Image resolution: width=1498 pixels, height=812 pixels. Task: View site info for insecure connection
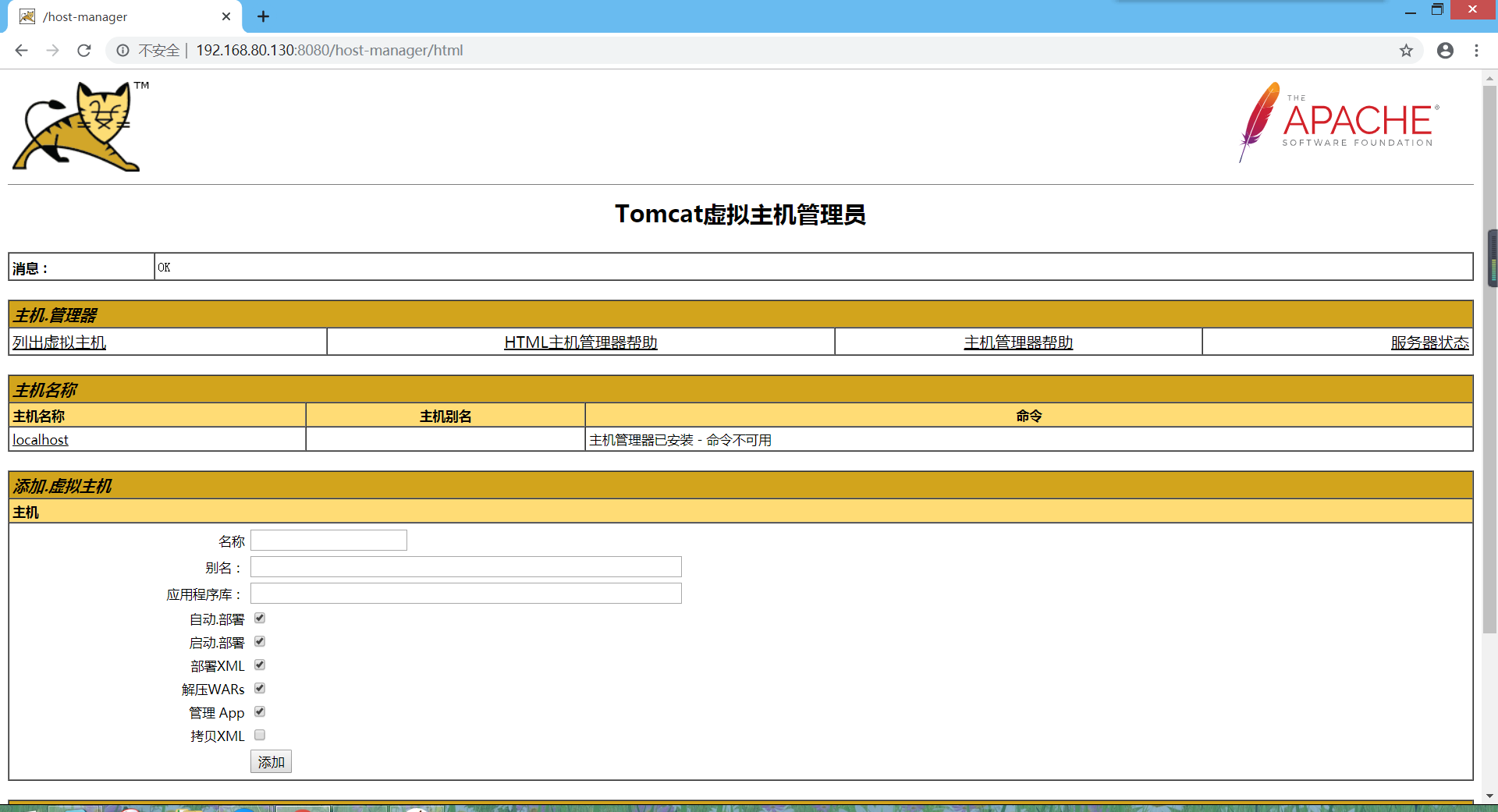(x=122, y=51)
